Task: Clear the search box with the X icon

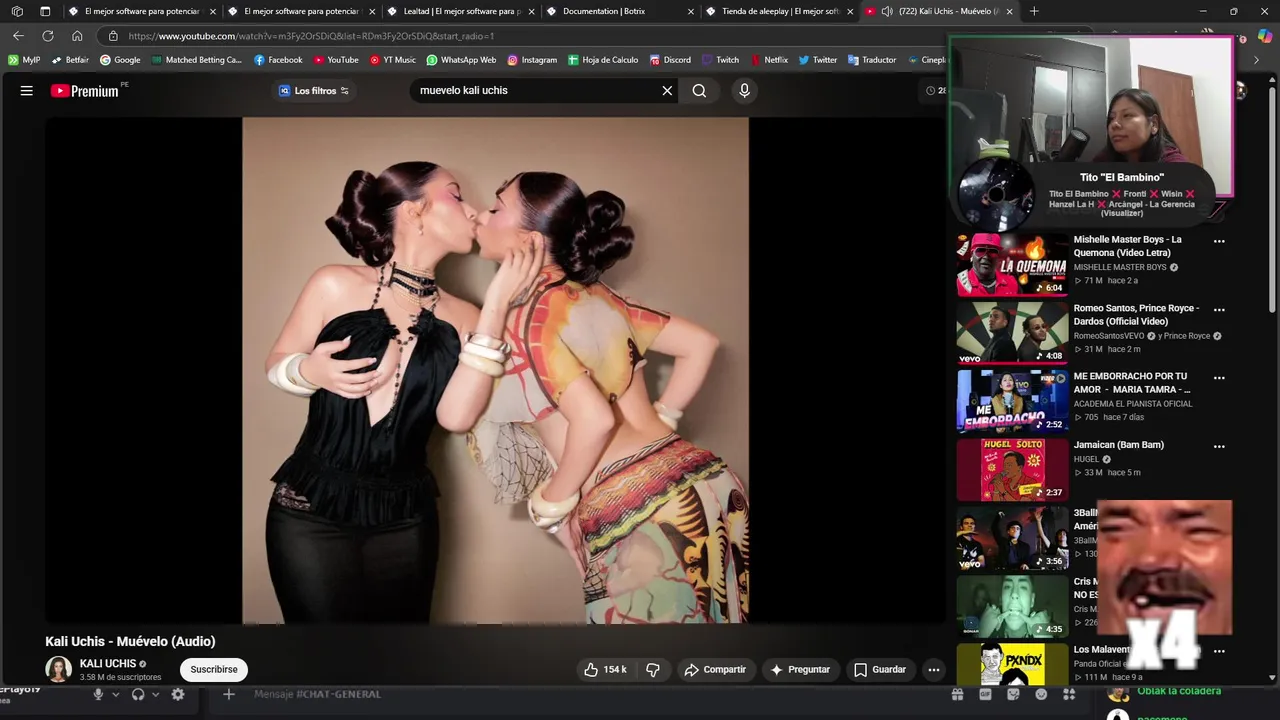Action: point(667,90)
